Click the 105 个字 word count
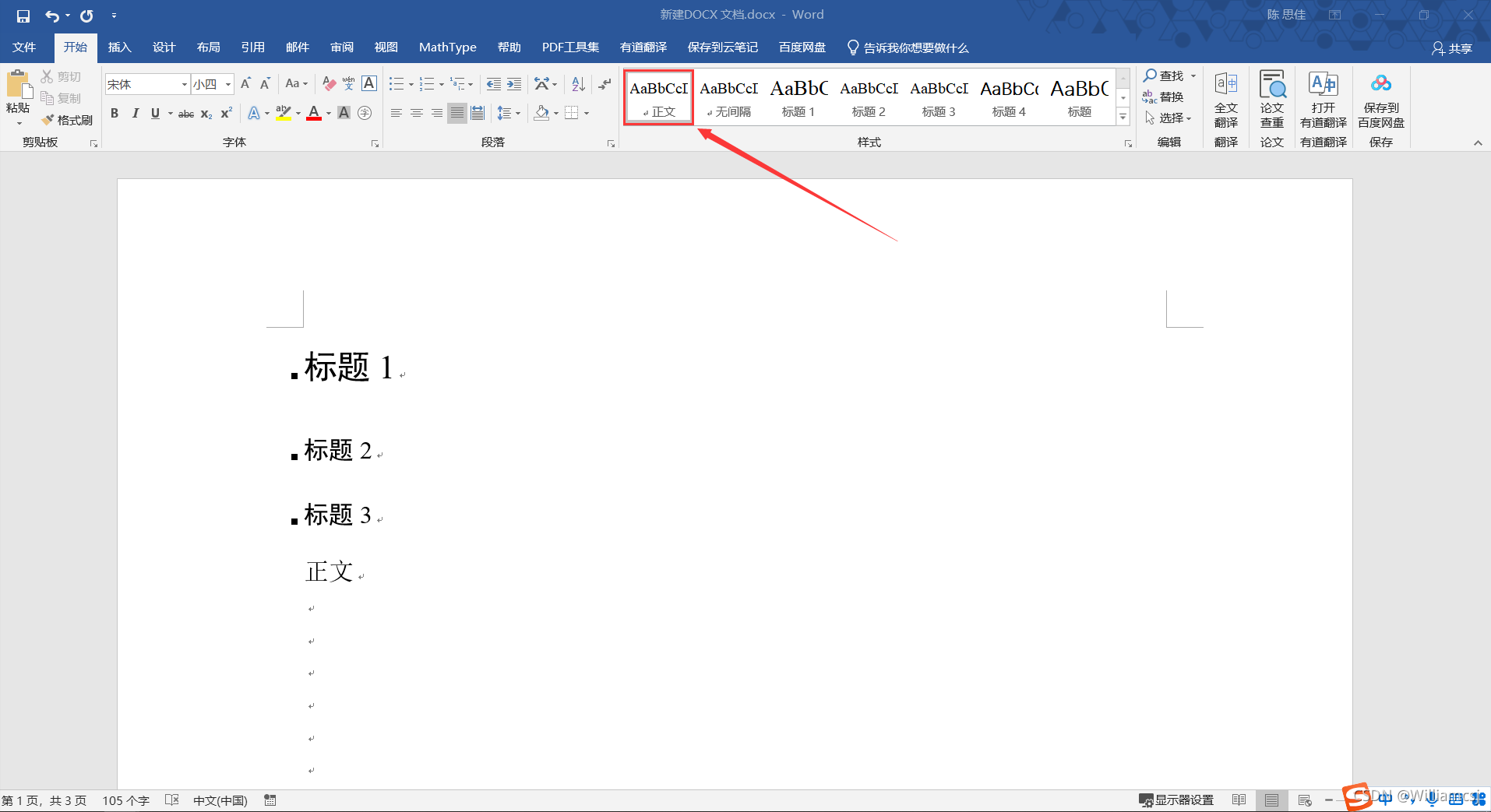 (x=125, y=800)
